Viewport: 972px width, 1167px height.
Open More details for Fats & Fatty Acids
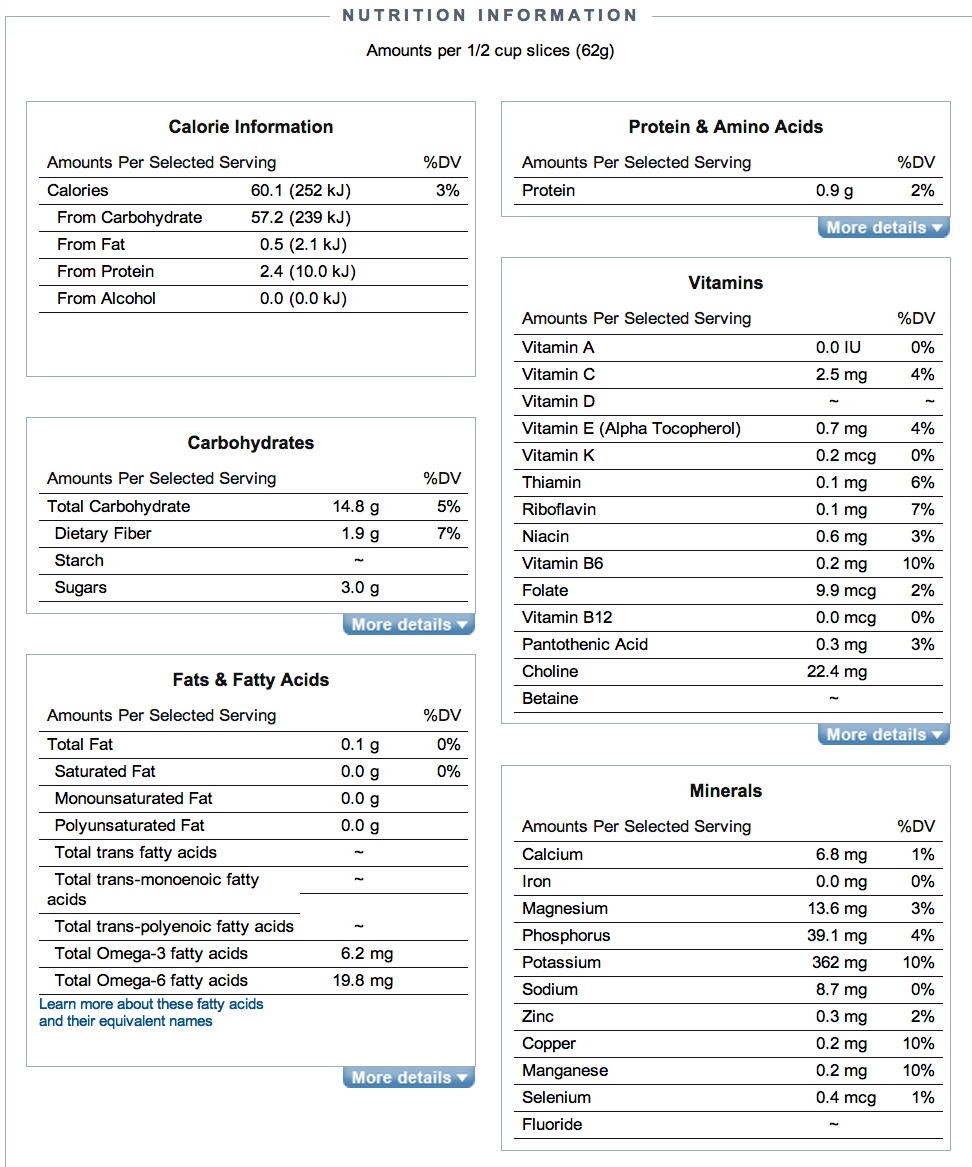(409, 1078)
